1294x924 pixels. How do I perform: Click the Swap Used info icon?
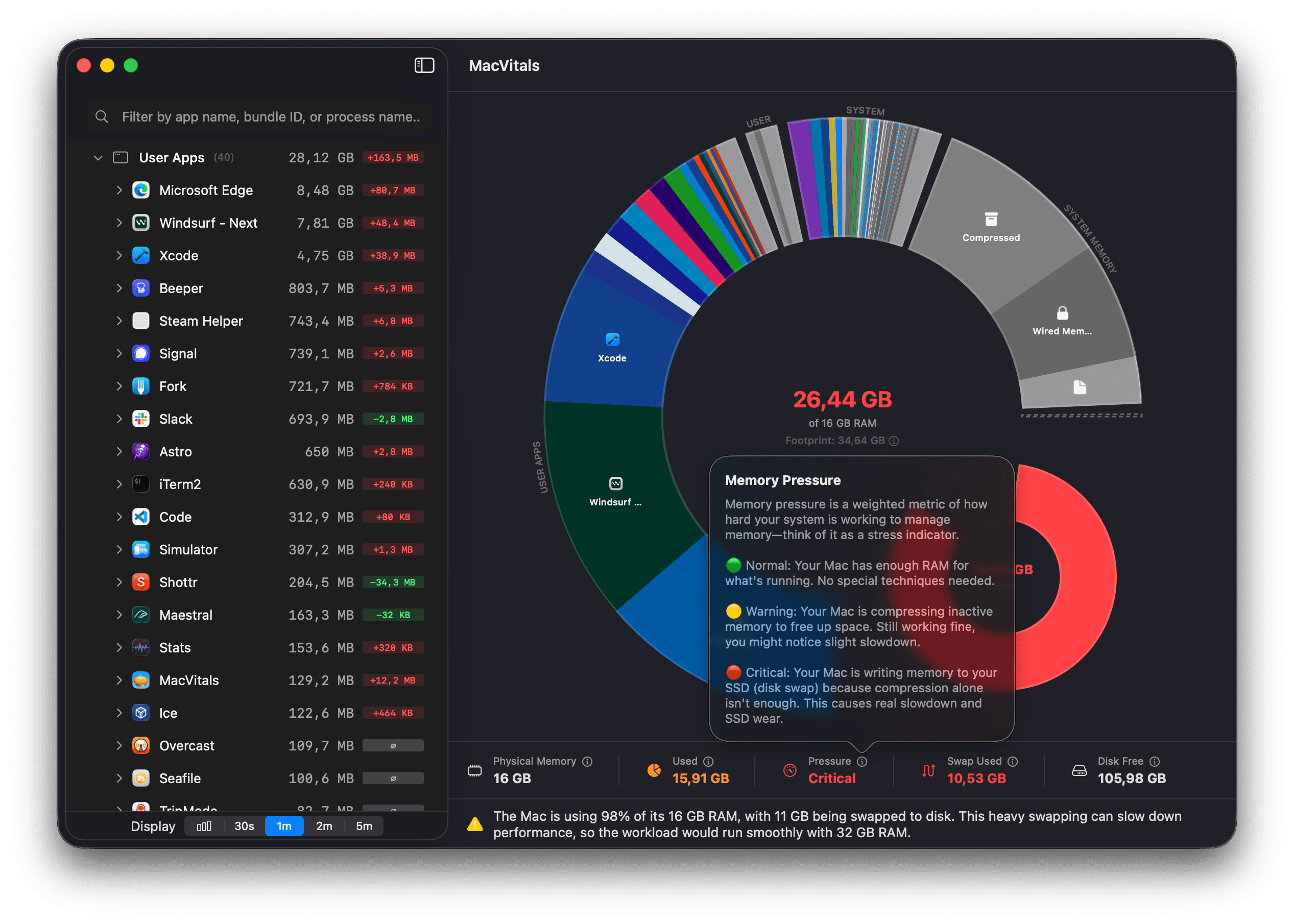click(x=1012, y=761)
